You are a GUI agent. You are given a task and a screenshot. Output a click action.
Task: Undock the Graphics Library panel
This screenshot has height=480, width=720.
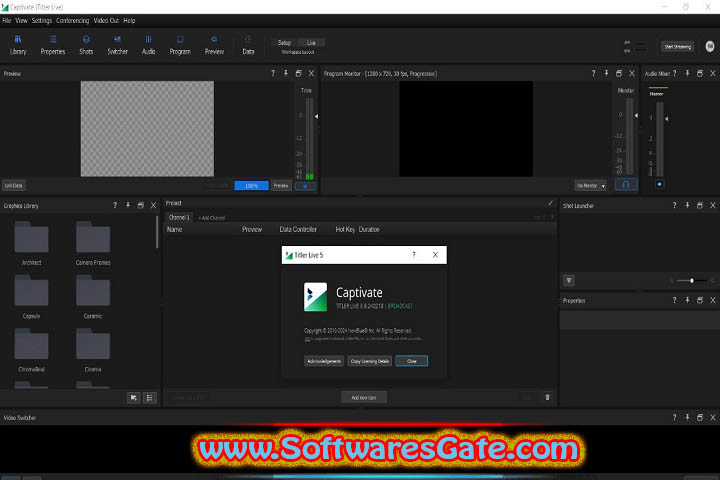(x=141, y=205)
